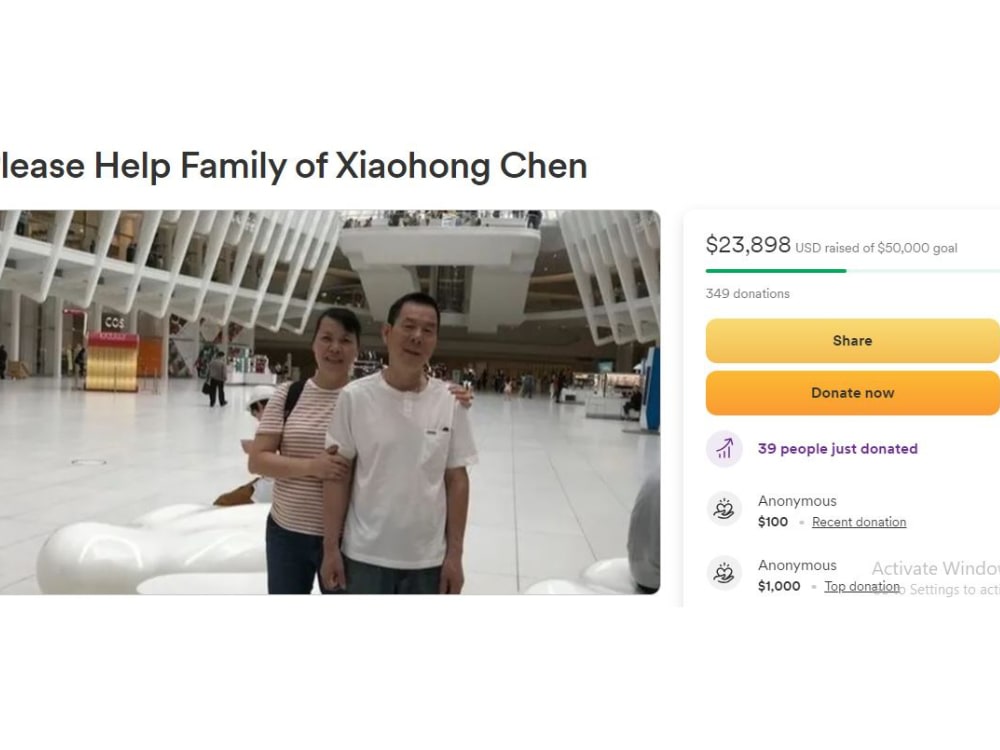Click the $100 donation amount
Viewport: 1000px width, 750px height.
tap(773, 522)
